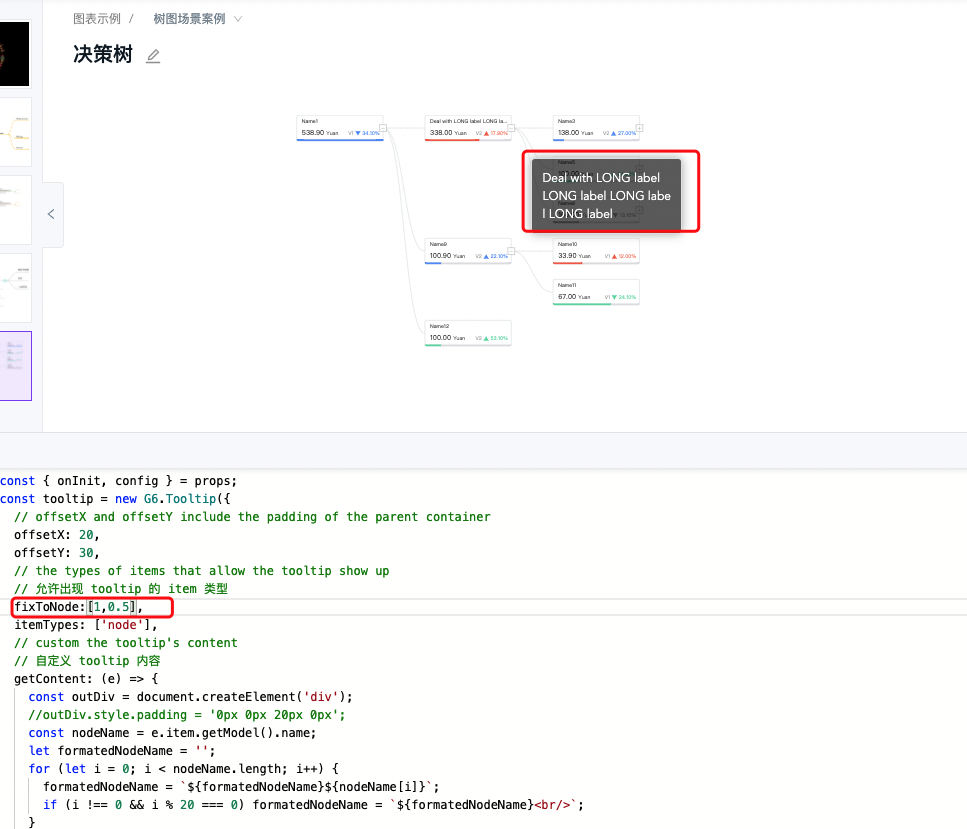Expand the Name3 node with its plus marker
967x829 pixels.
639,128
